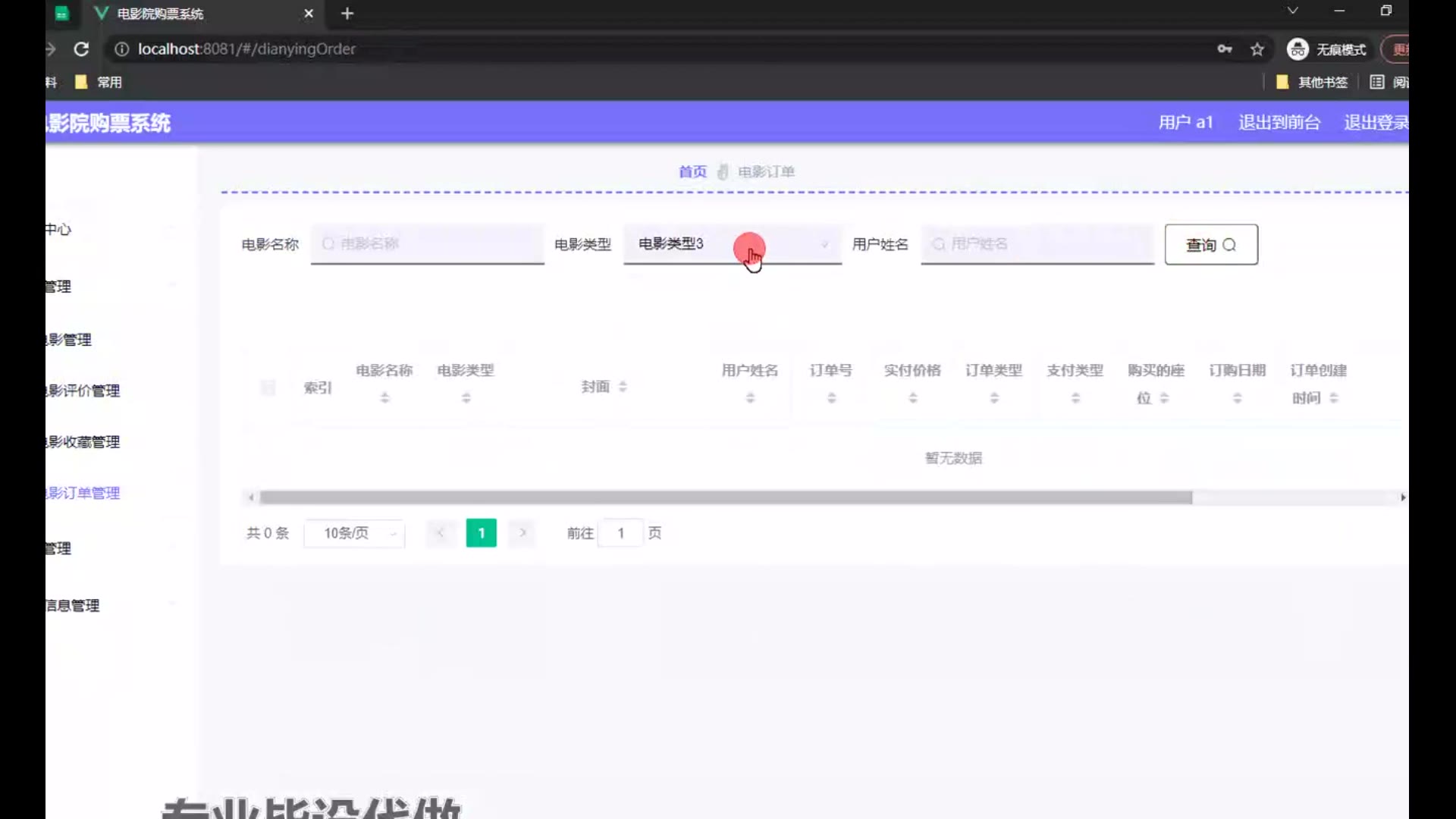Viewport: 1456px width, 819px height.
Task: Click the password key icon in address bar
Action: tap(1225, 49)
